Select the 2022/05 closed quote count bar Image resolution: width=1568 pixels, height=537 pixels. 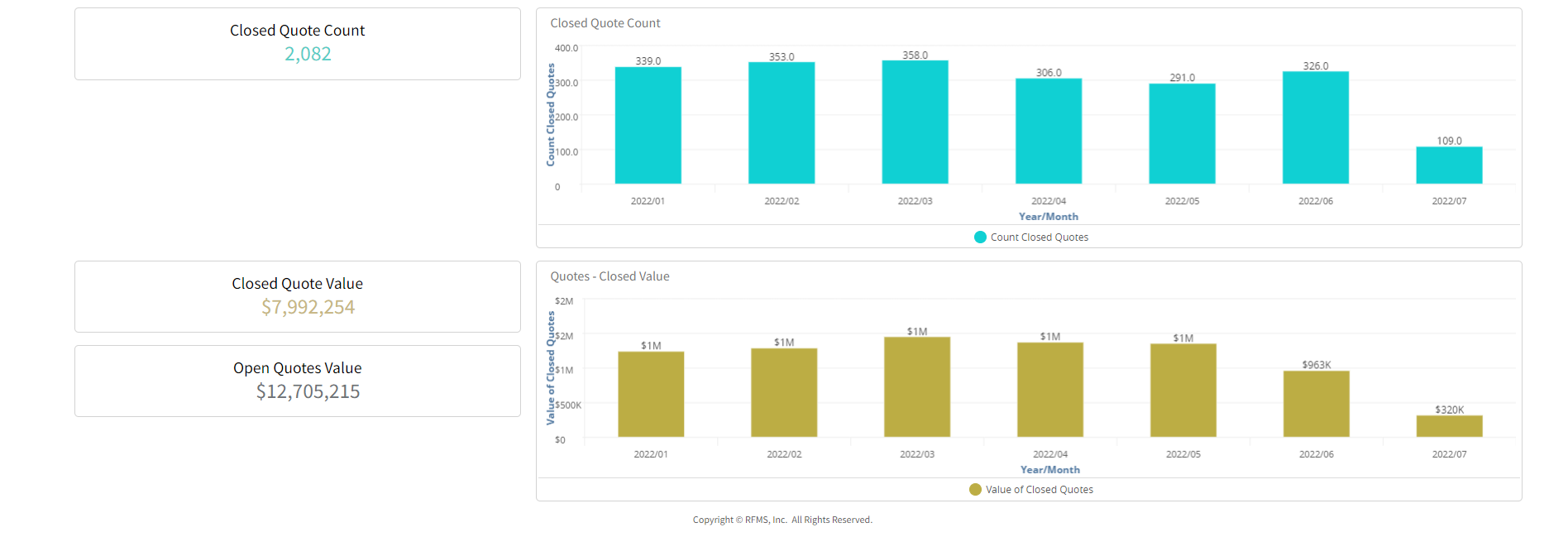(x=1182, y=133)
